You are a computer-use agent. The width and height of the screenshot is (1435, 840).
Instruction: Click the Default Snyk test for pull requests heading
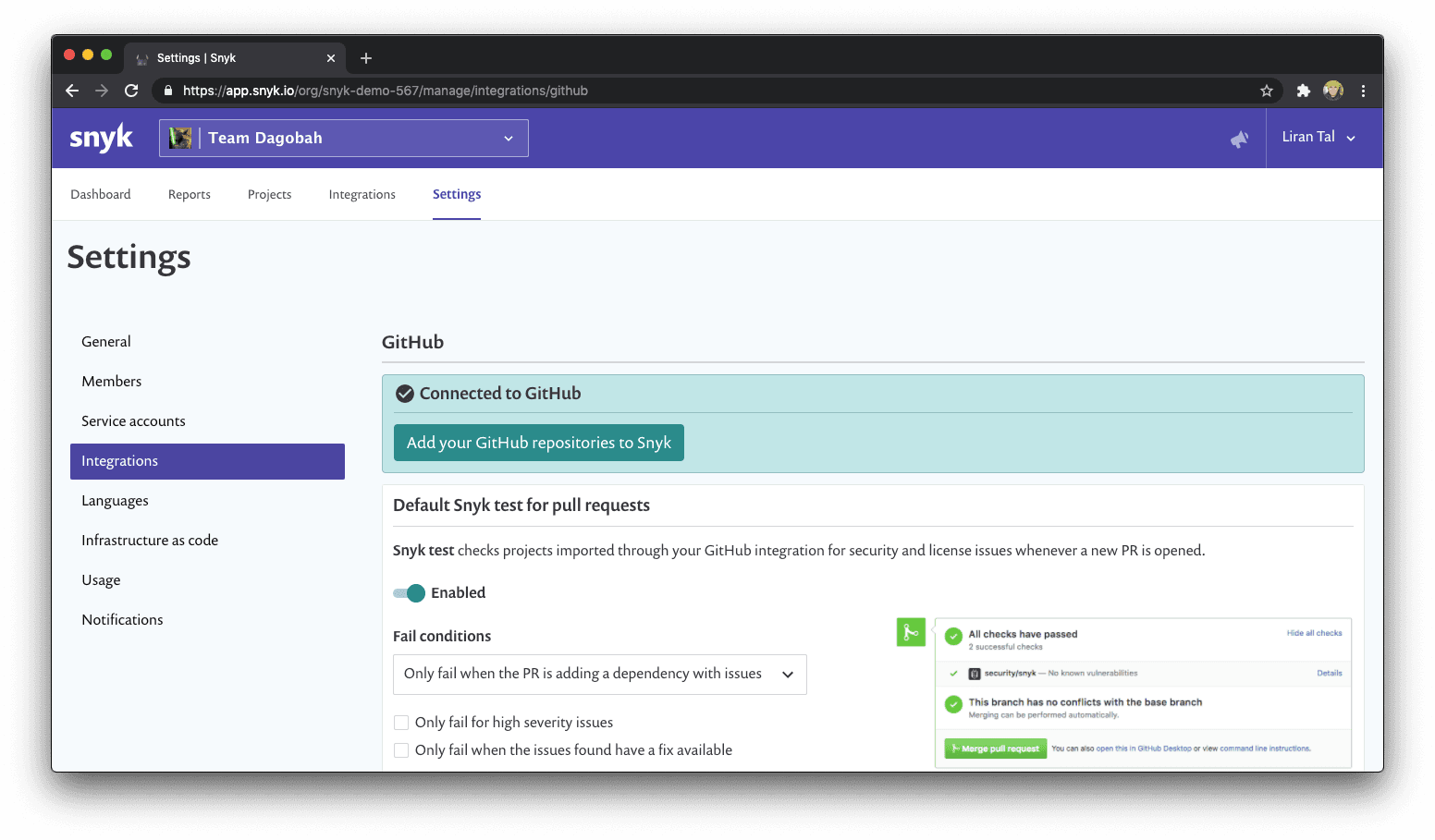[521, 505]
